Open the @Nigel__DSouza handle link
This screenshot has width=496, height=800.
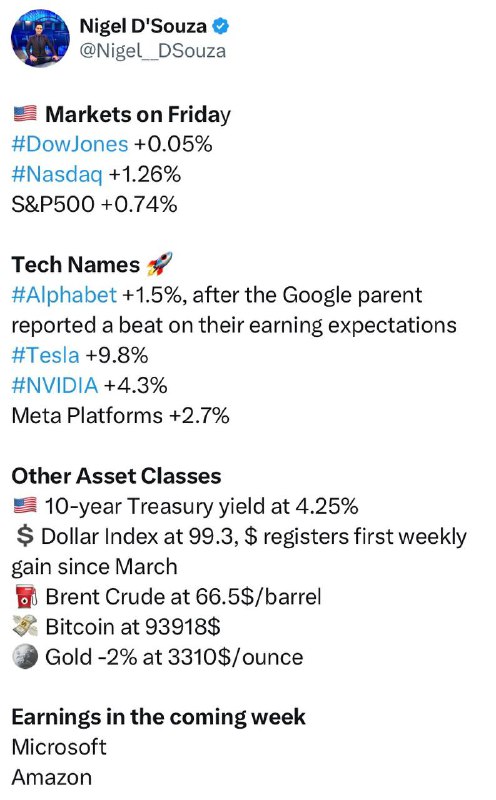click(x=153, y=51)
